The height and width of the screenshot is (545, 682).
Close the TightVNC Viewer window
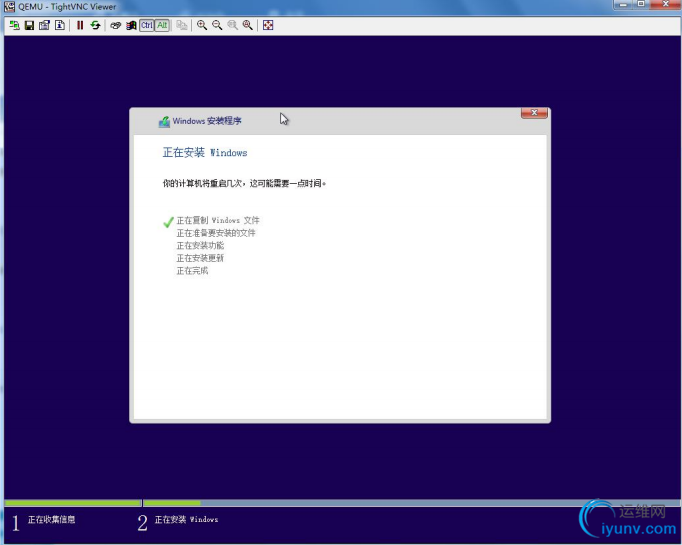(666, 4)
